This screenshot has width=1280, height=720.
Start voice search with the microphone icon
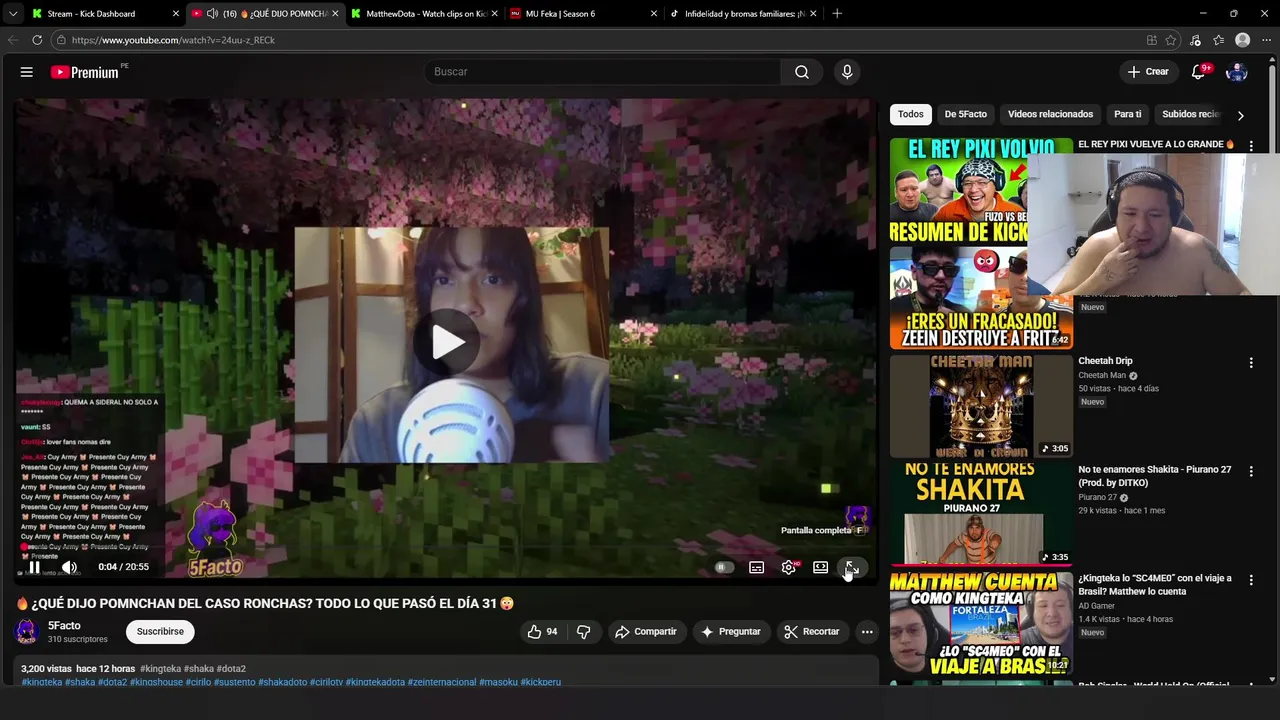(x=847, y=72)
